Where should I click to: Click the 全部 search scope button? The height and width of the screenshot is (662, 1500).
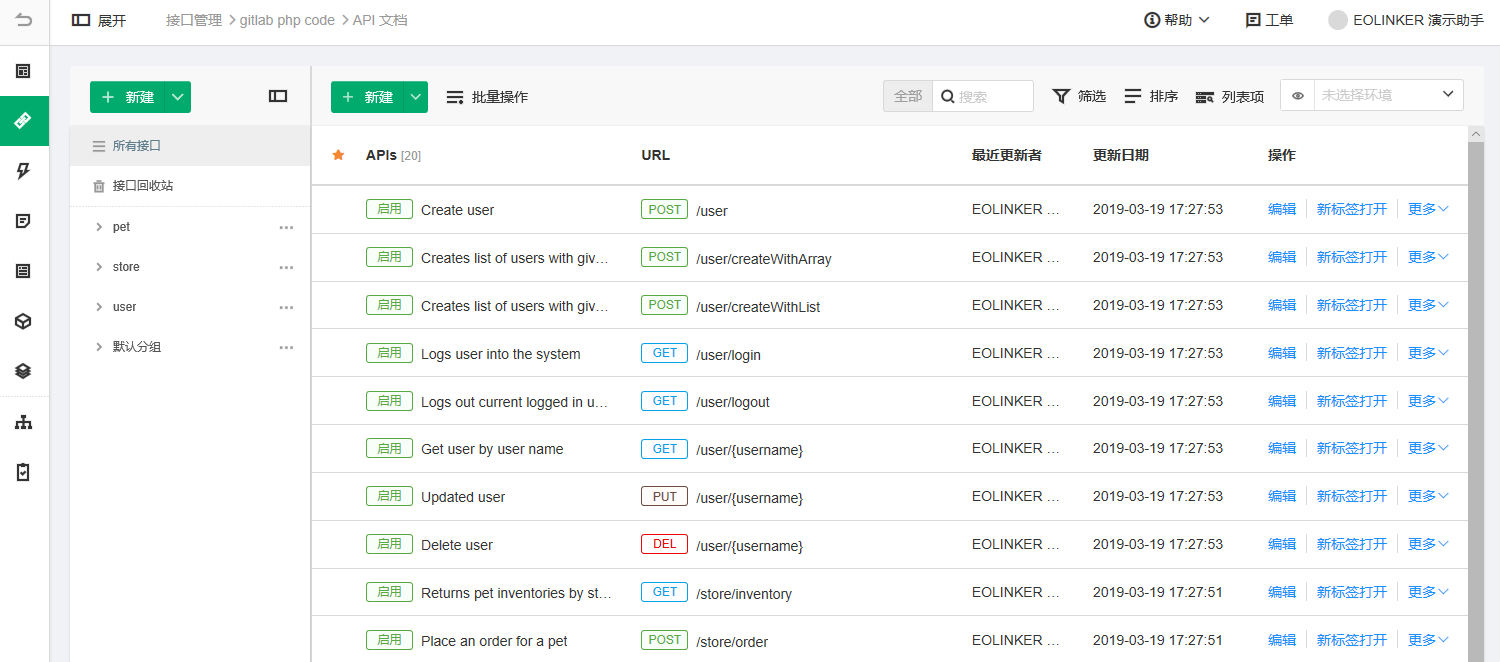pyautogui.click(x=908, y=96)
